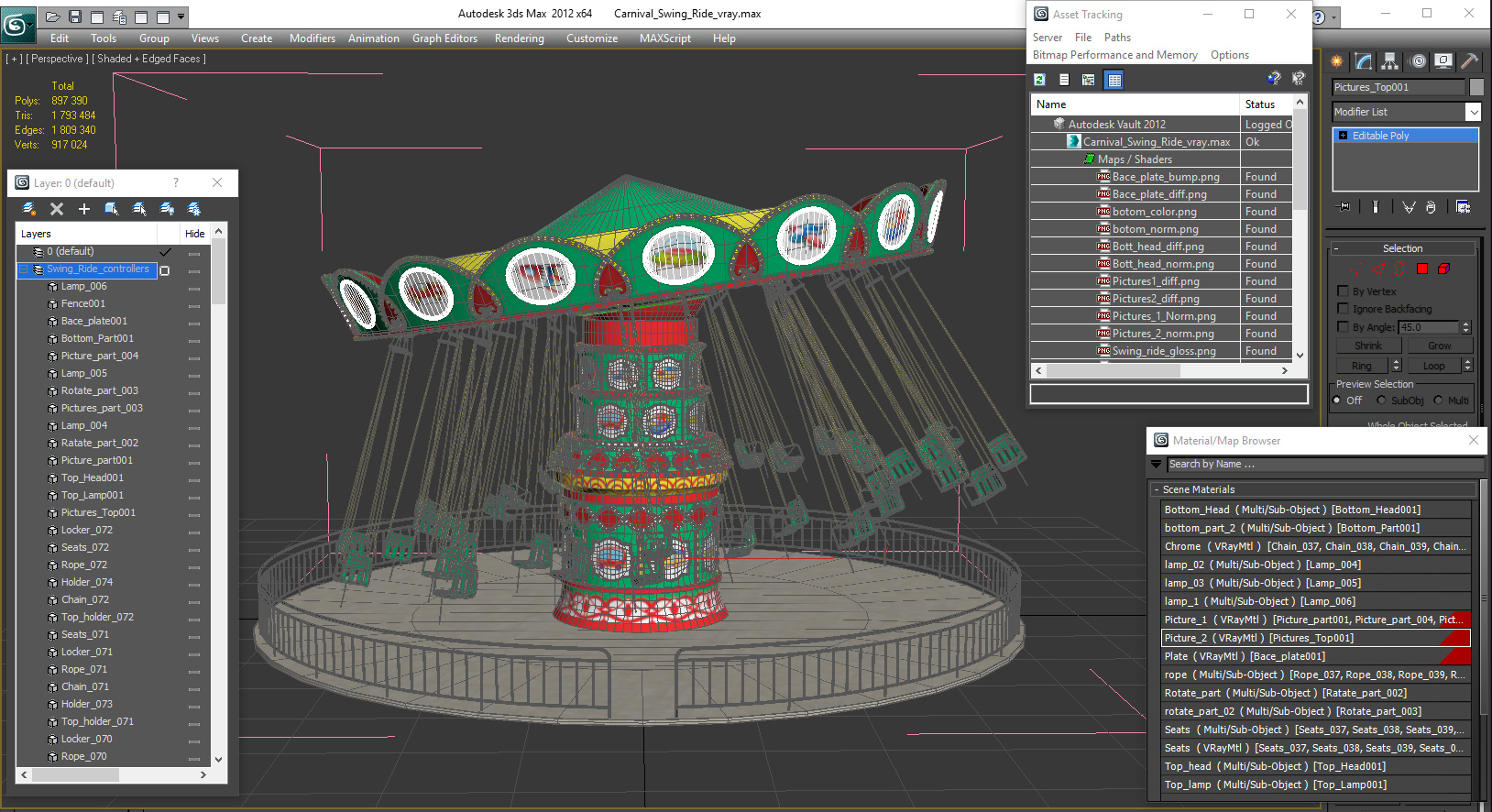This screenshot has height=812, width=1492.
Task: Collapse Scene Materials group
Action: coord(1157,489)
